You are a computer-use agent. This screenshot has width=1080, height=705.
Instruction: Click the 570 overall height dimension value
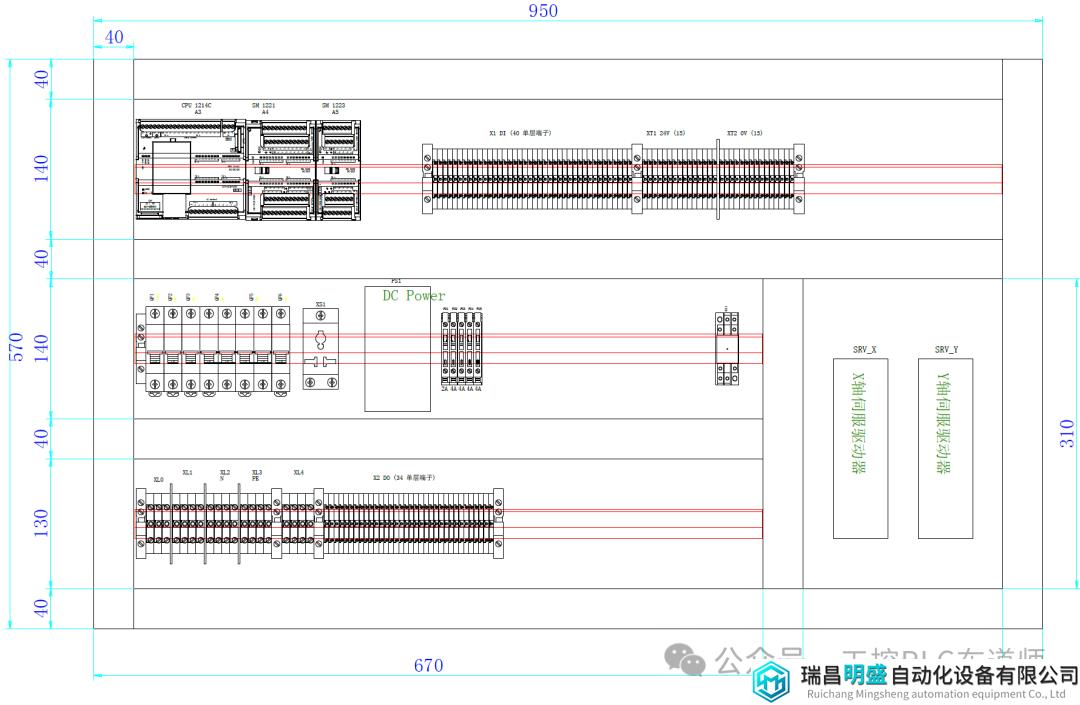(17, 347)
